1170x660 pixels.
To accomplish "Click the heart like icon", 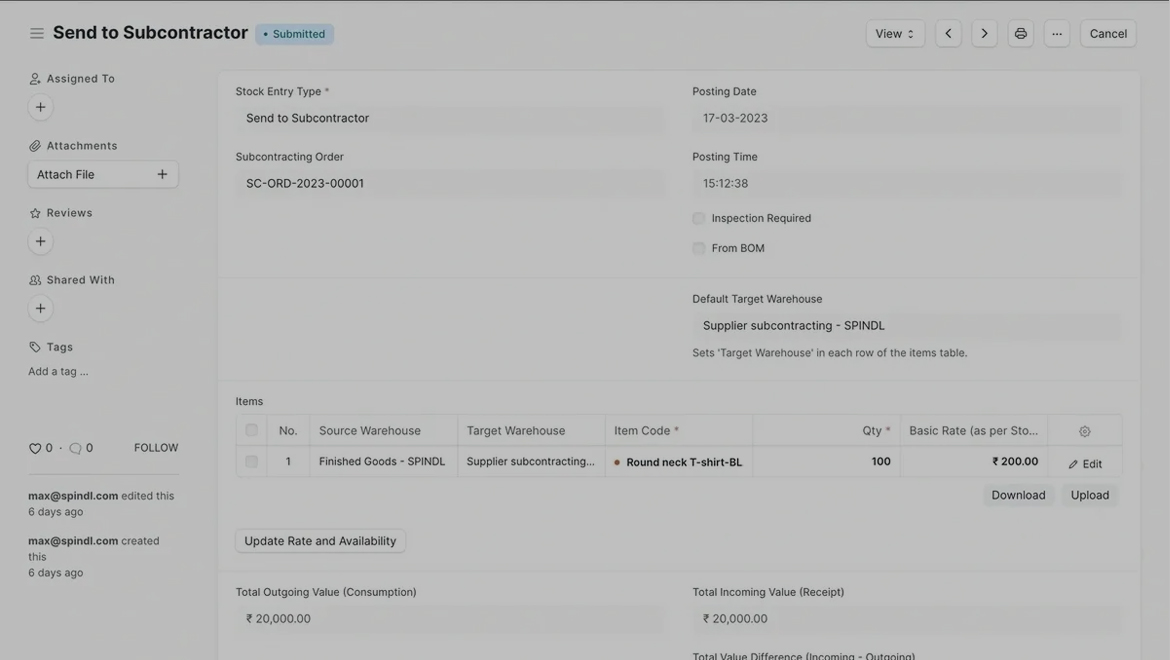I will (x=35, y=448).
